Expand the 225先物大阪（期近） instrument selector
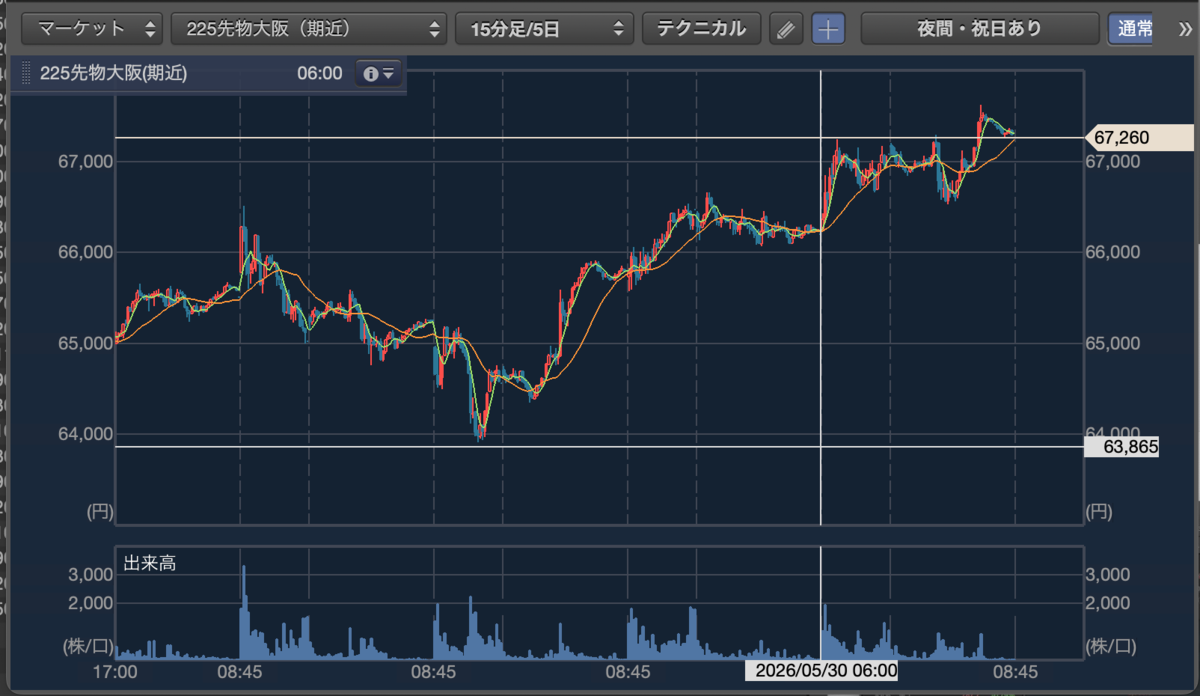Image resolution: width=1200 pixels, height=696 pixels. [x=309, y=29]
